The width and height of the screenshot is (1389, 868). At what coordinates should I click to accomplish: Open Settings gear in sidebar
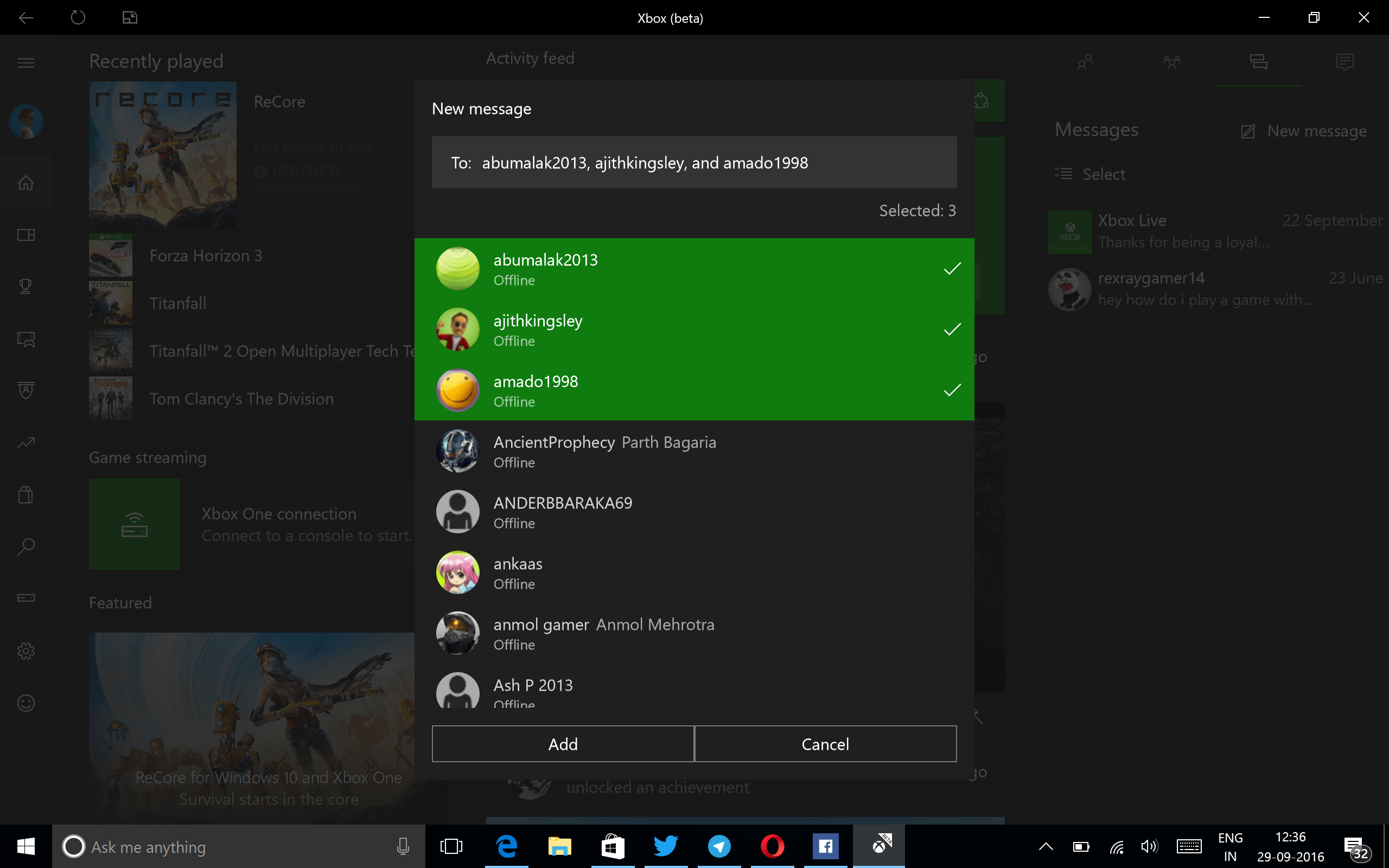point(26,650)
